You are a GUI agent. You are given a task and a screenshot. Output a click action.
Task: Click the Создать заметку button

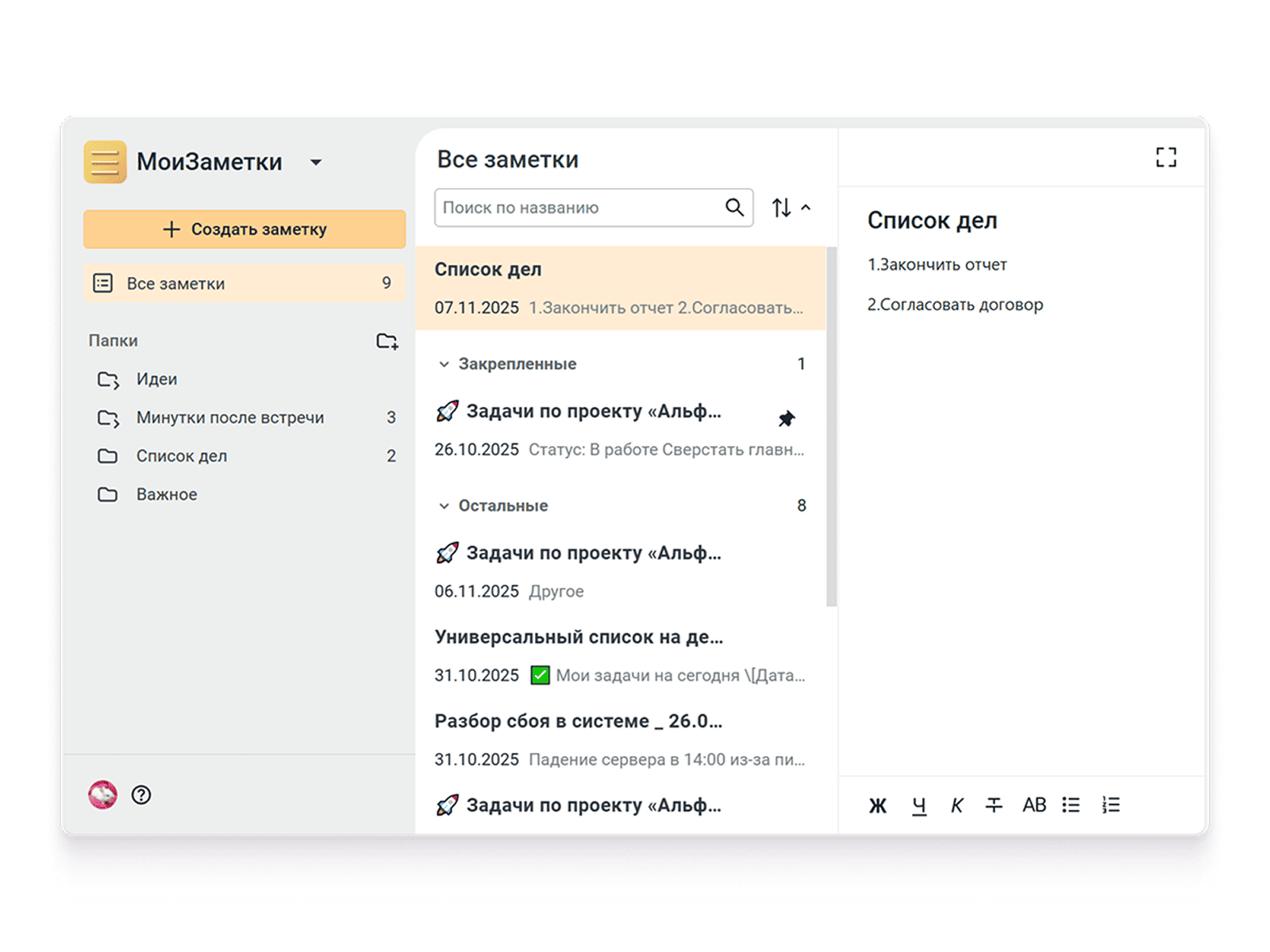244,229
